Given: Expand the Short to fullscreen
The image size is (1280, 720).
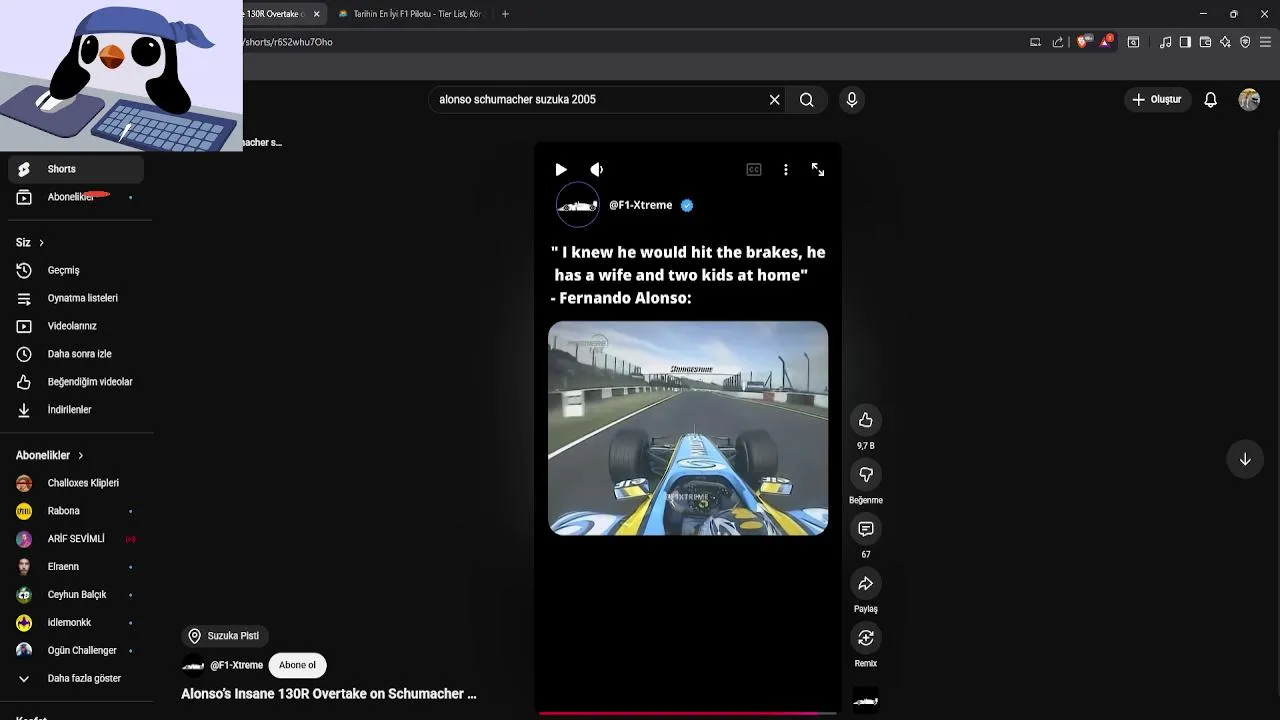Looking at the screenshot, I should pos(818,170).
